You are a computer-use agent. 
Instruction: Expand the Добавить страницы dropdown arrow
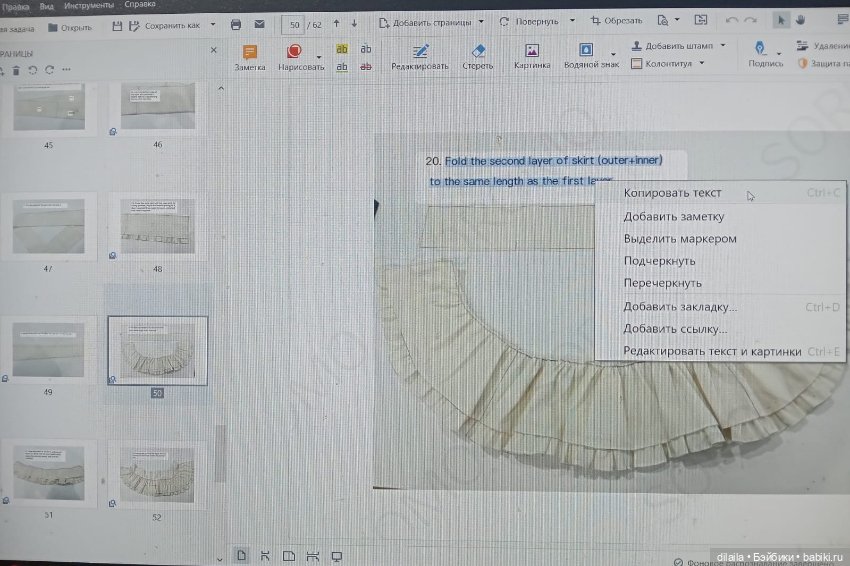(481, 21)
